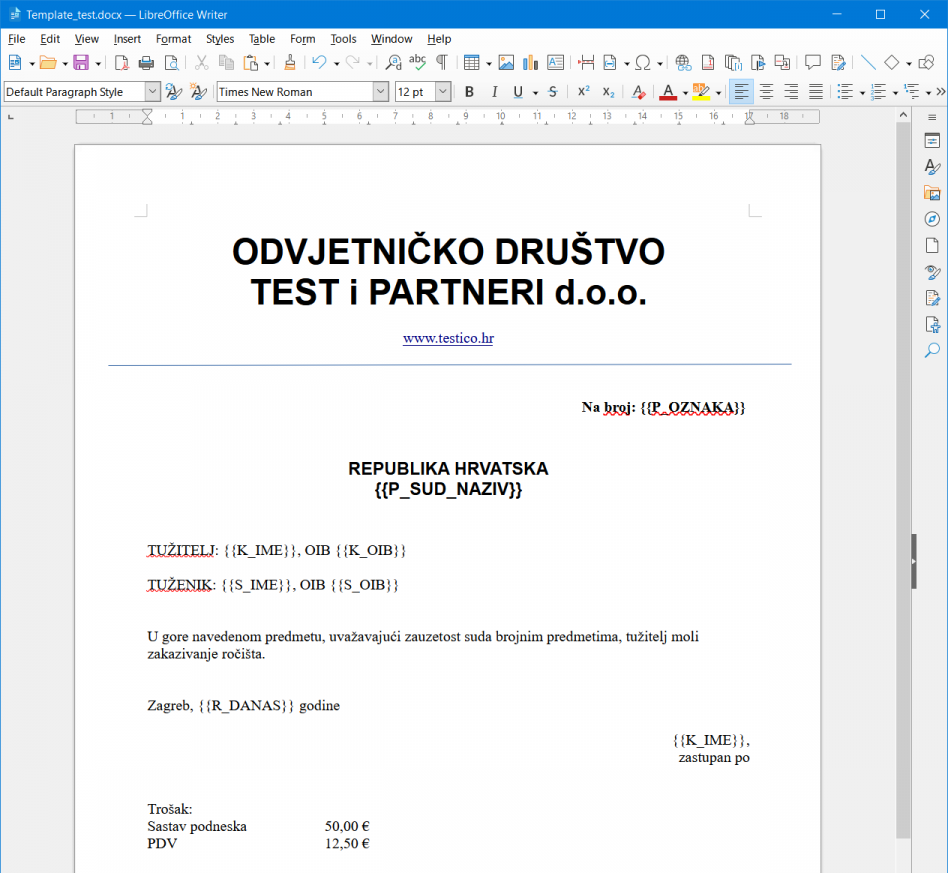Screen dimensions: 948x873
Task: Click the {{P_SUD_NAZIV}} placeholder text
Action: 448,490
